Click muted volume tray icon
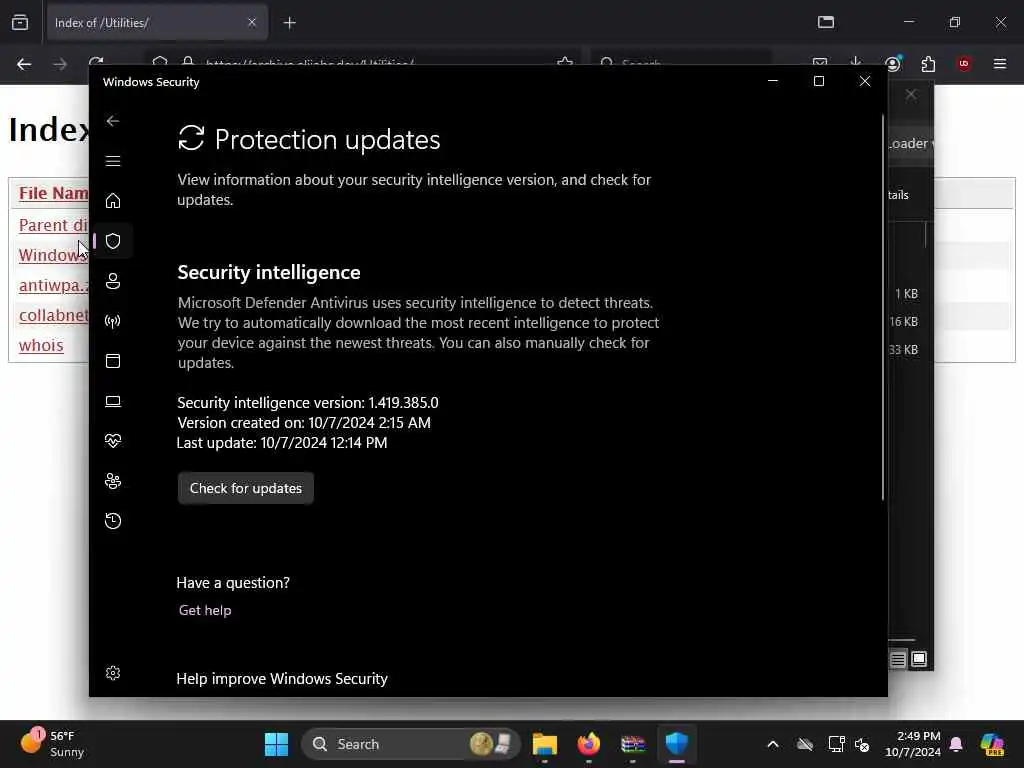This screenshot has width=1024, height=768. 862,744
